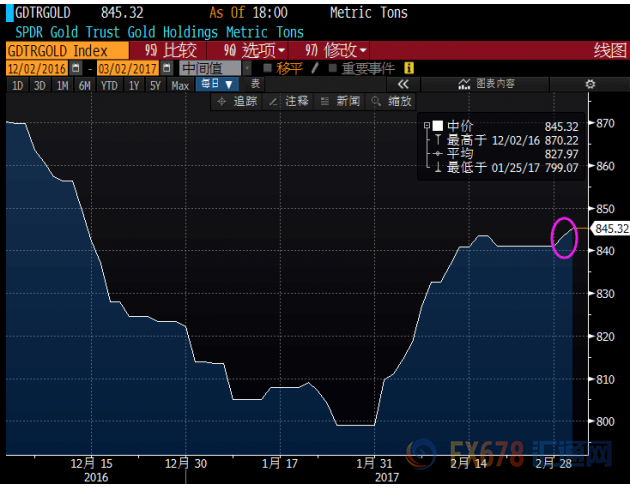Open the 97 修改 edit menu
Image resolution: width=630 pixels, height=490 pixels.
click(329, 50)
